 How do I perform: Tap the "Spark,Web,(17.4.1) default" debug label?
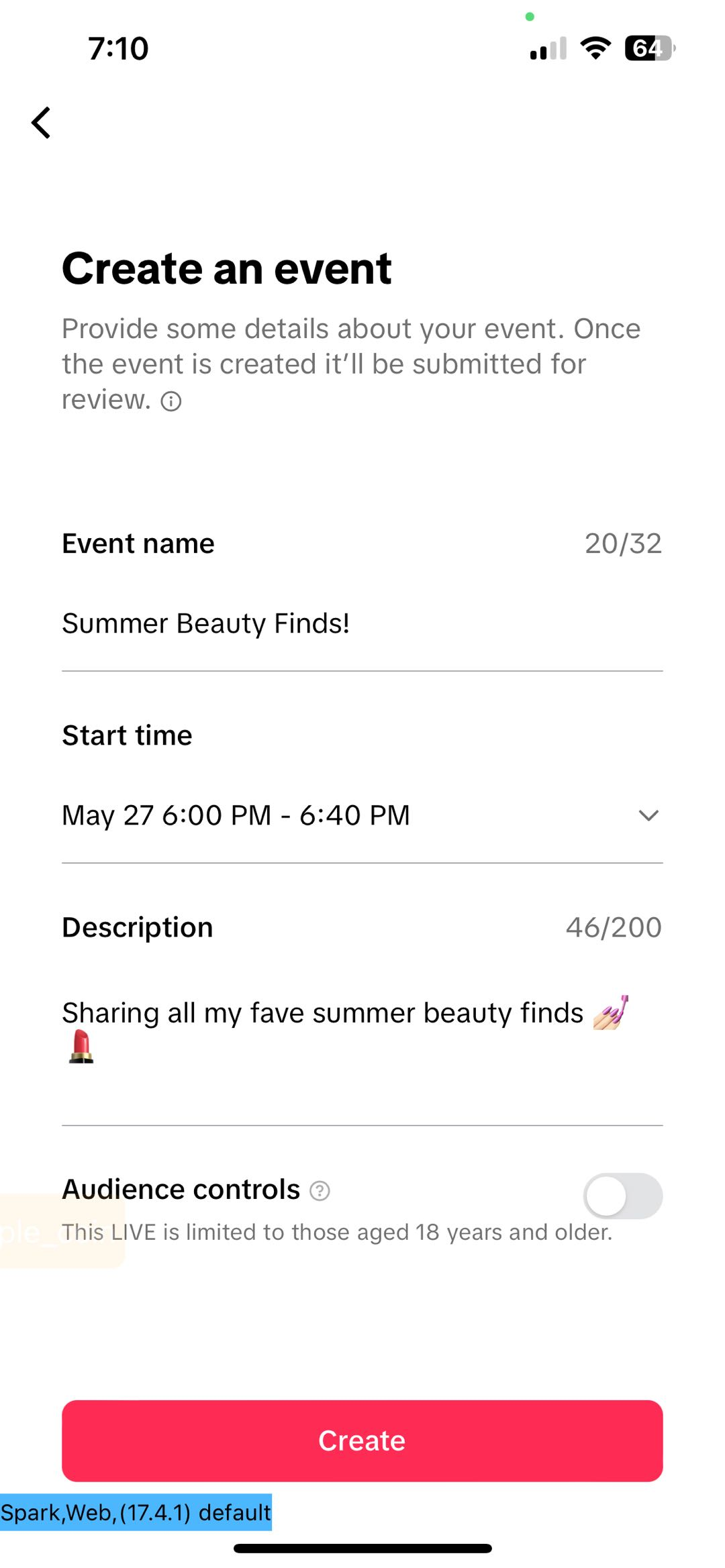coord(136,1512)
